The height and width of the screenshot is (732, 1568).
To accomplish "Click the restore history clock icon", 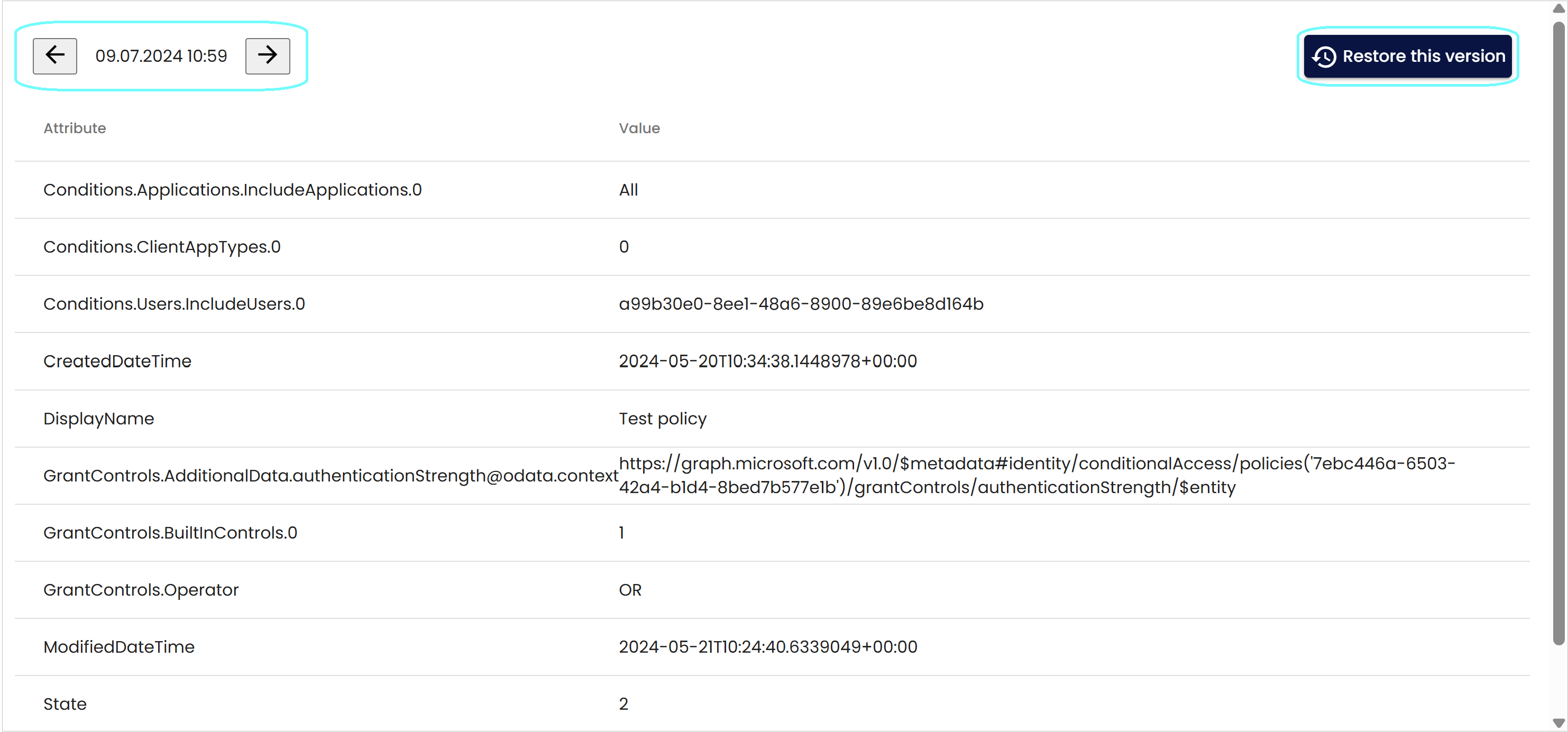I will 1325,57.
